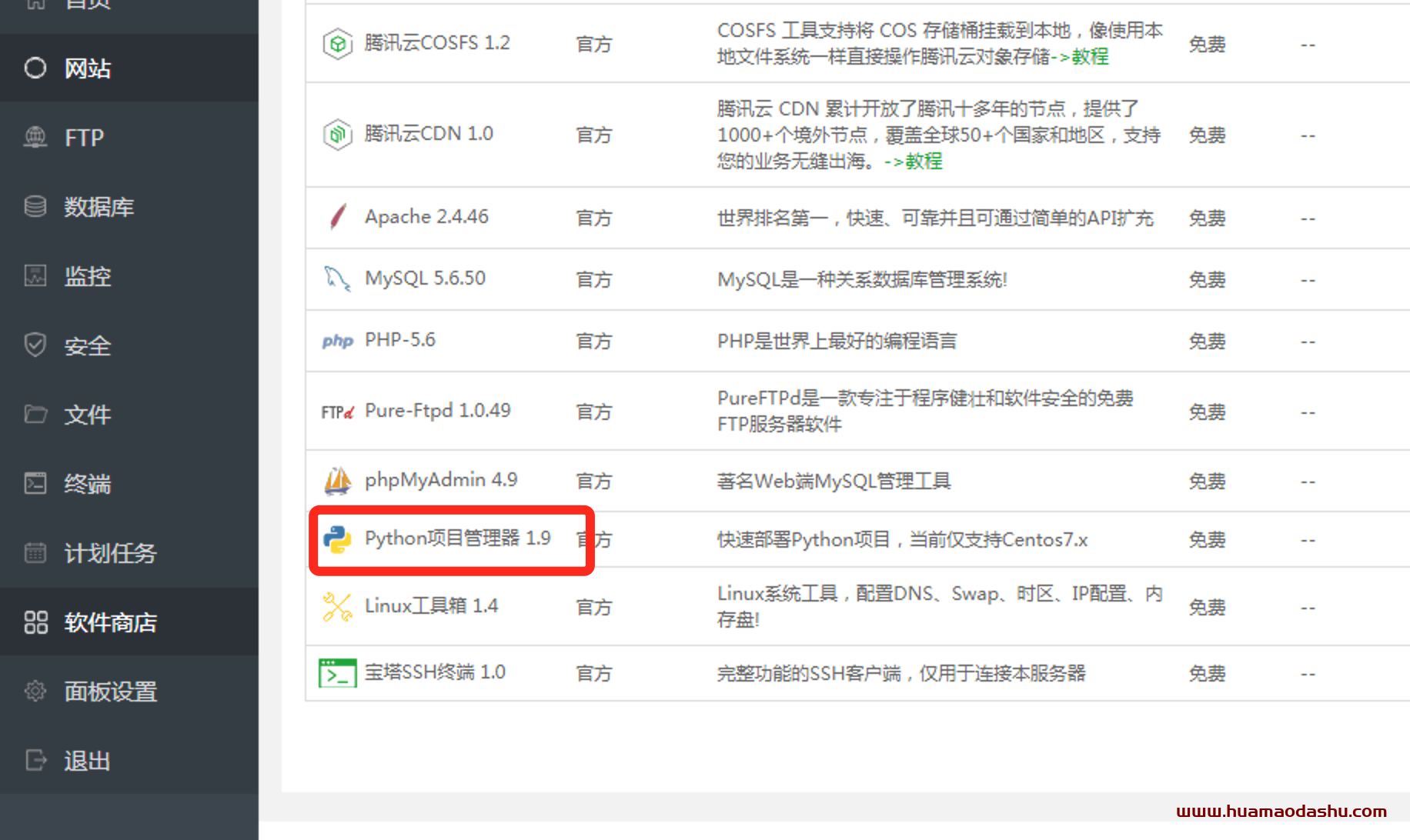
Task: Select phpMyAdmin 4.9 software name
Action: click(x=441, y=479)
